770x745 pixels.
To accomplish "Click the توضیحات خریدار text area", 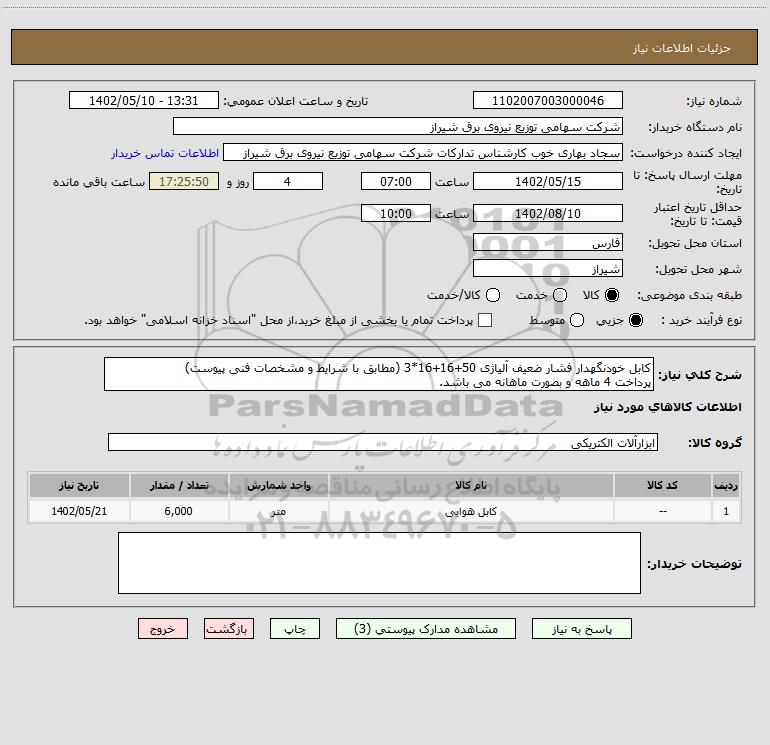I will tap(379, 563).
